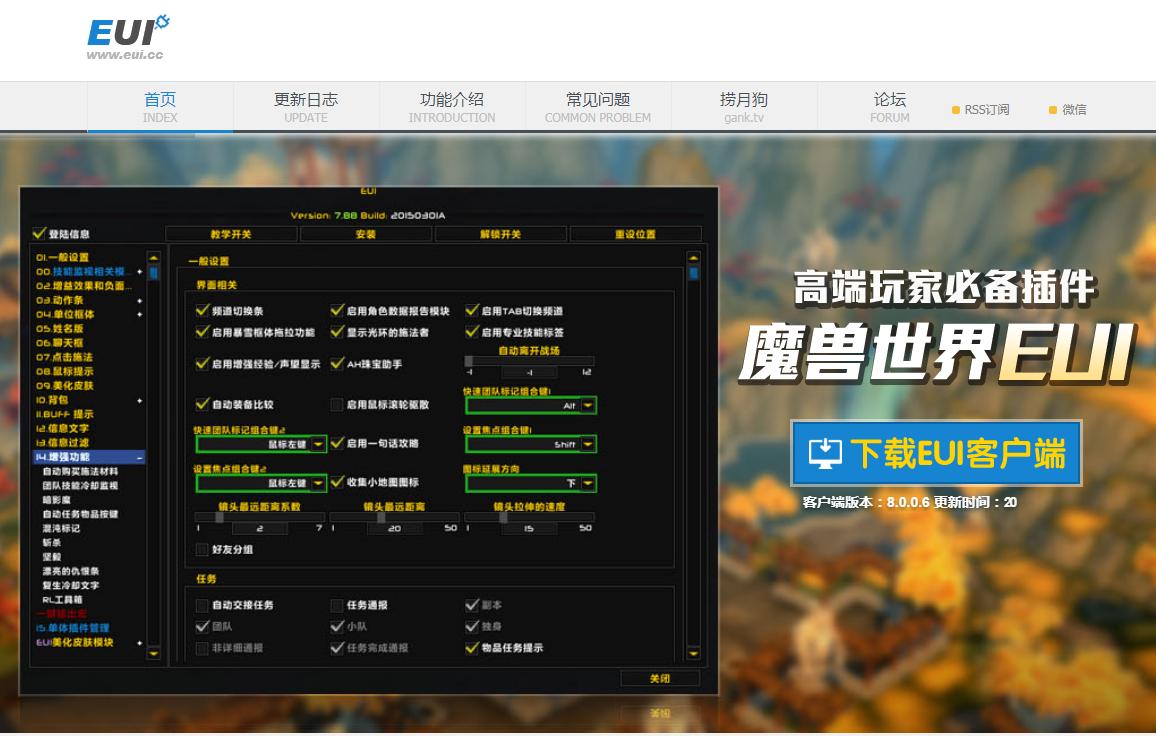Click the 教学开关 button

point(231,234)
